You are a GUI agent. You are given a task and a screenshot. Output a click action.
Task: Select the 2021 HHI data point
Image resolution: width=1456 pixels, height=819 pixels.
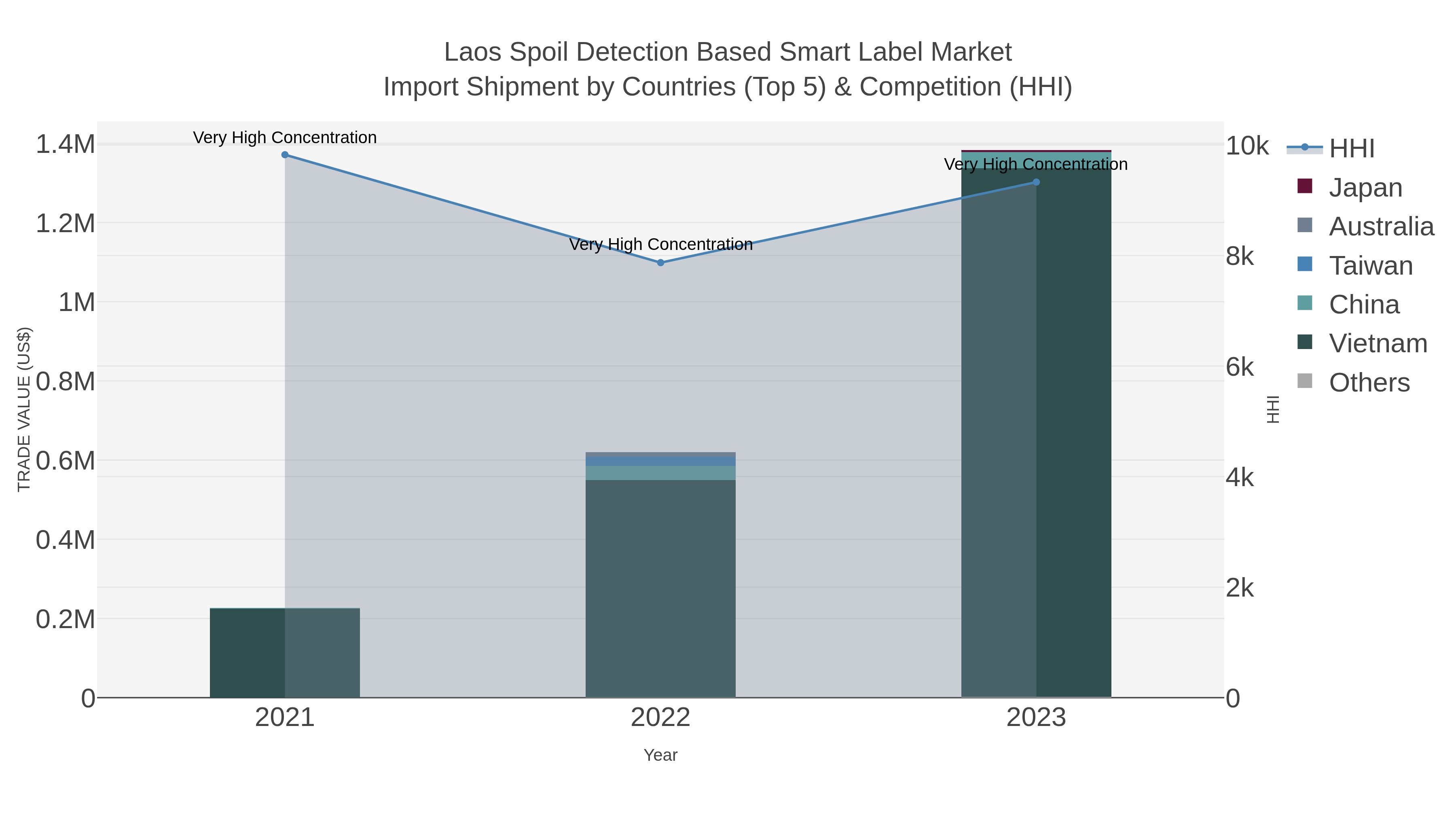(285, 155)
